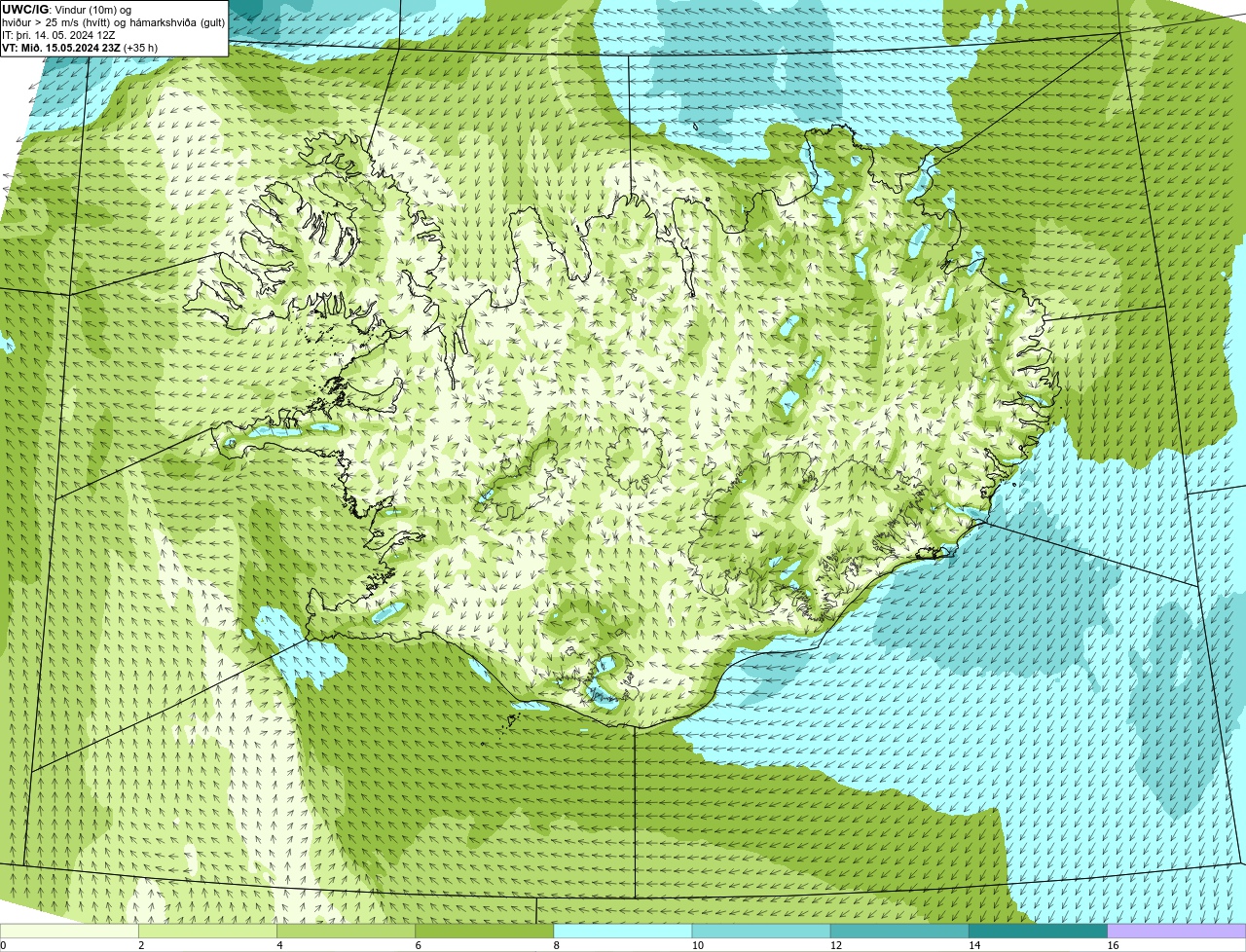Click the 2–4 m/s light yellow-green legend swatch

click(x=207, y=931)
